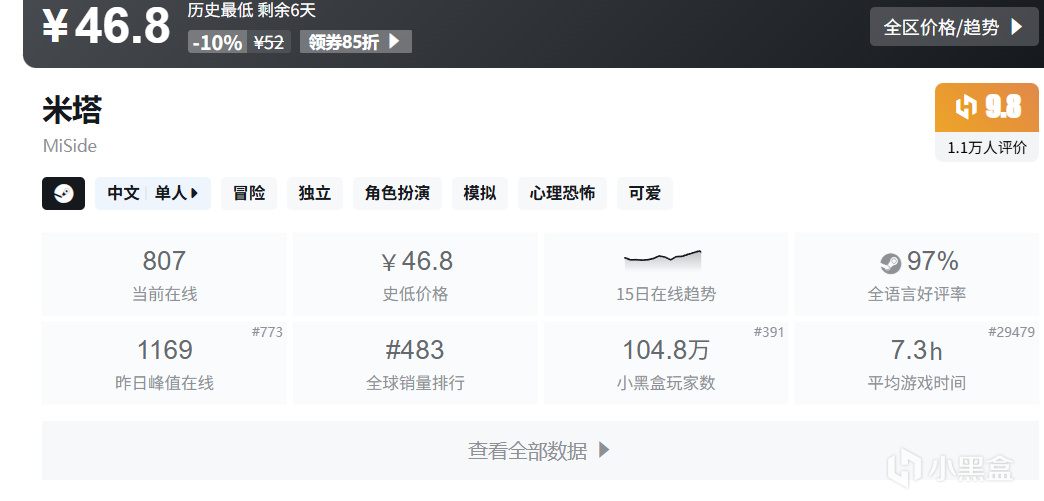1044x501 pixels.
Task: Click the #391 rank label
Action: click(768, 332)
